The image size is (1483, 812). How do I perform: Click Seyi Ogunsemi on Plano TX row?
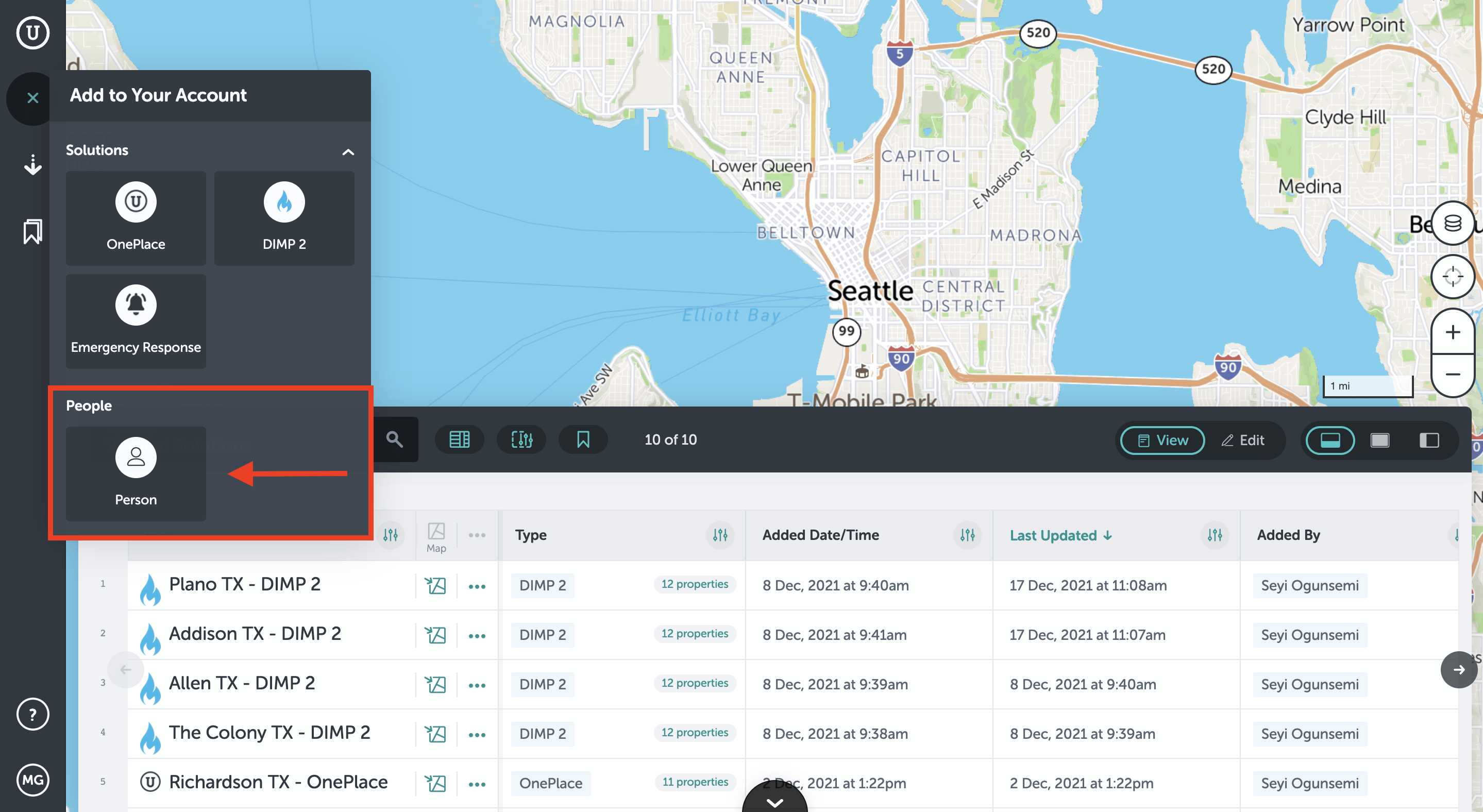(x=1309, y=586)
